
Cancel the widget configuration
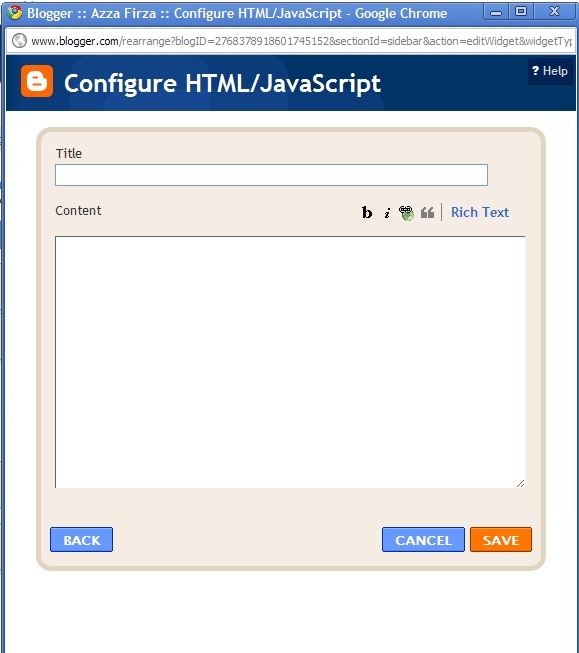(x=423, y=540)
